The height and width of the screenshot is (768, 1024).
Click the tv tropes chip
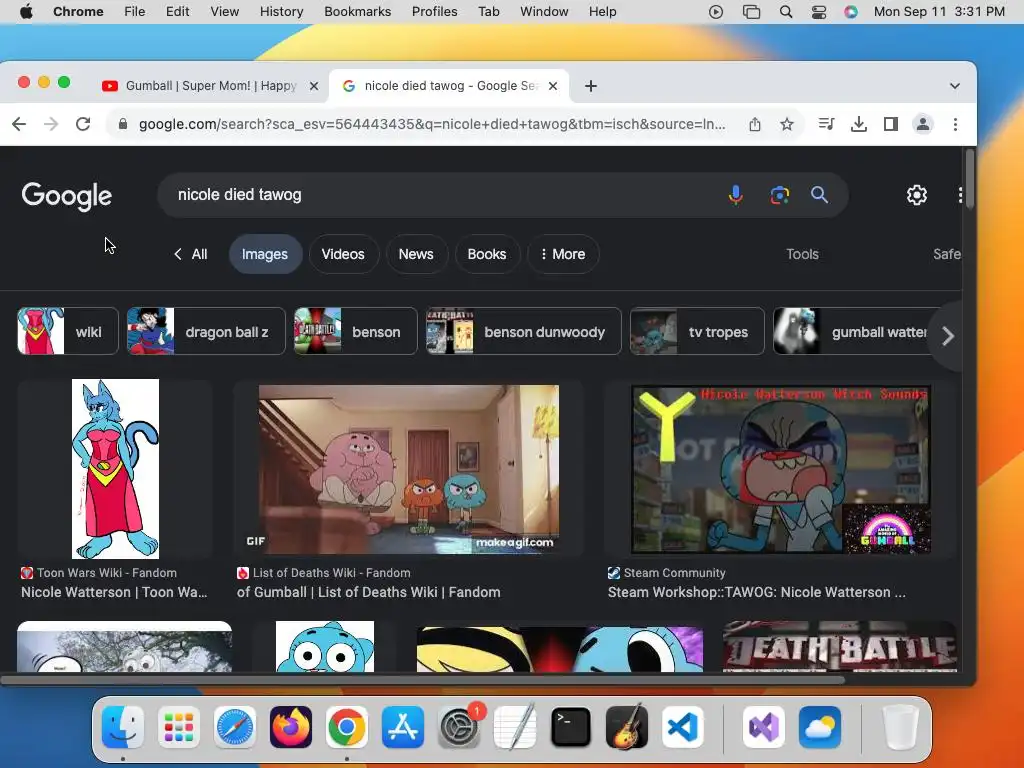pos(697,331)
